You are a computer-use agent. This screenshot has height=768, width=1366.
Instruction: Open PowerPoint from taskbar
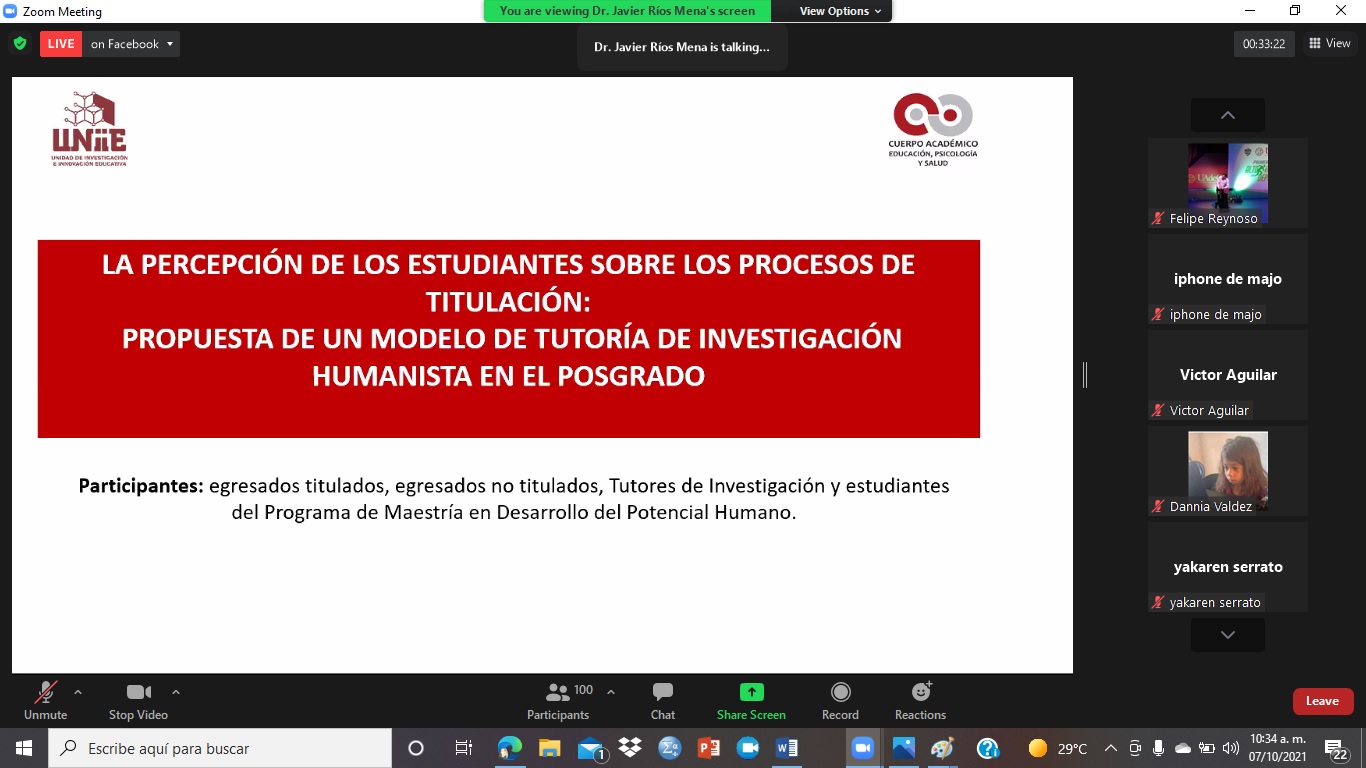click(x=709, y=748)
